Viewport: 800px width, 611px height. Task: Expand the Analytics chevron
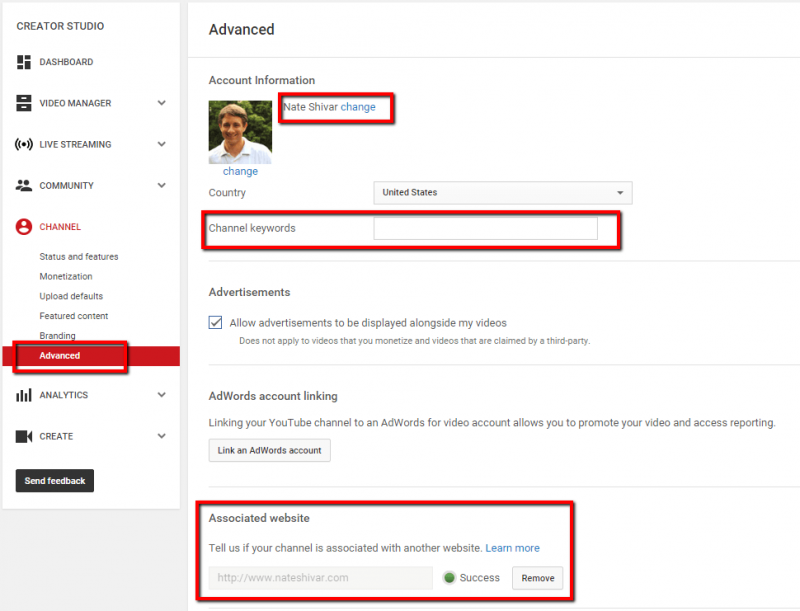point(162,395)
